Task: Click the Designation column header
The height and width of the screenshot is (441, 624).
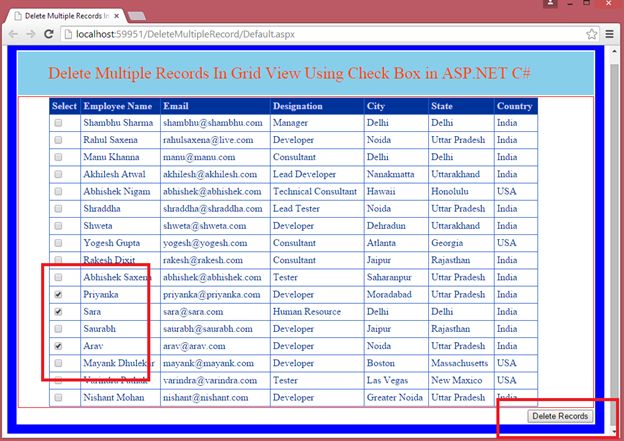Action: tap(317, 106)
